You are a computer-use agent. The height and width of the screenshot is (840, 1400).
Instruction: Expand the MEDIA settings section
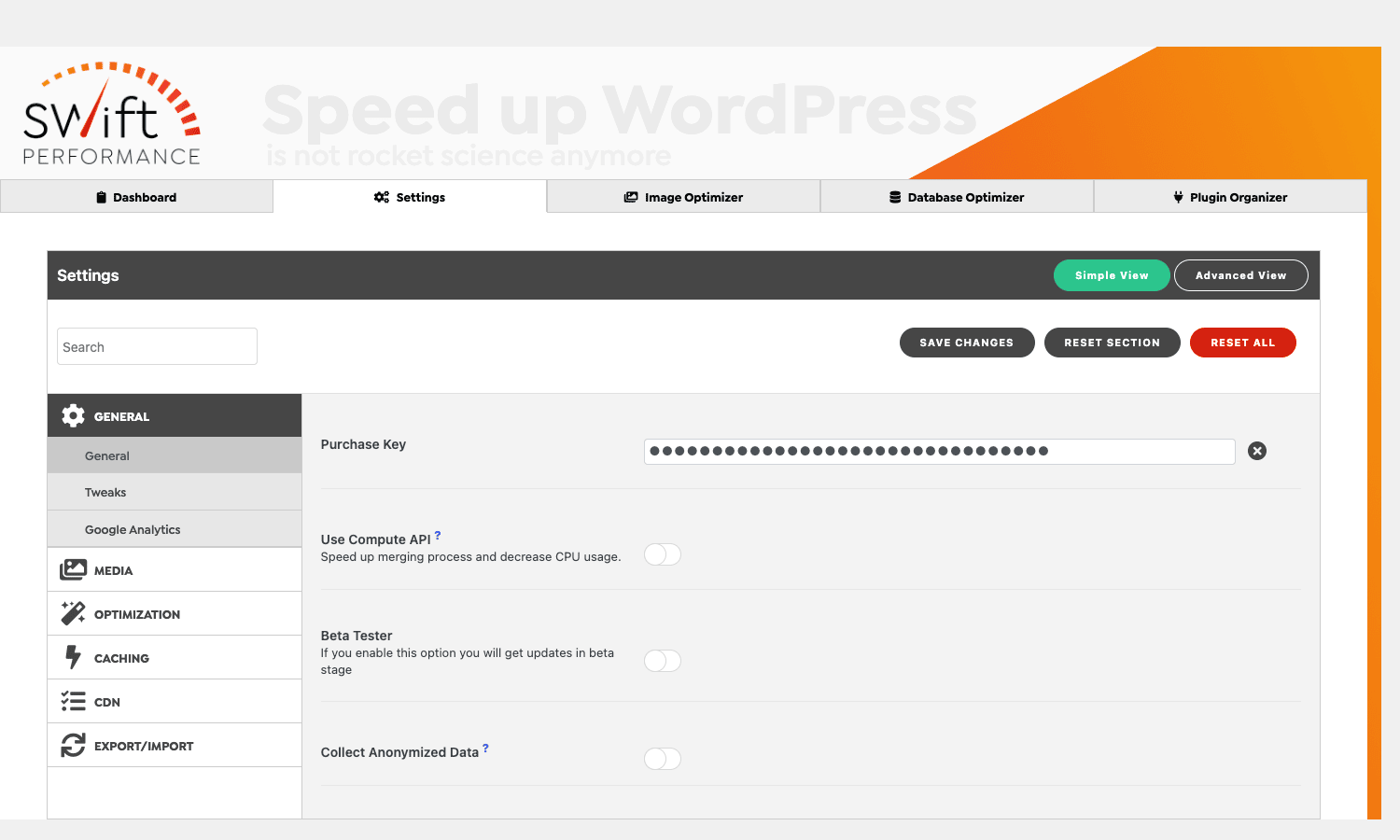click(x=175, y=570)
